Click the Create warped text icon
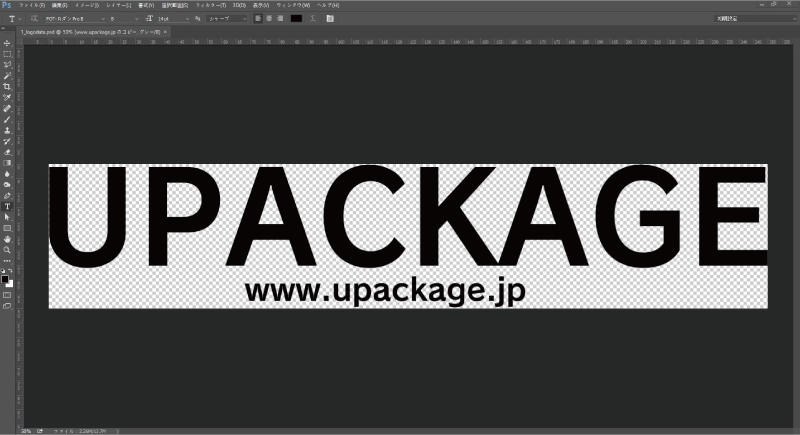 313,18
